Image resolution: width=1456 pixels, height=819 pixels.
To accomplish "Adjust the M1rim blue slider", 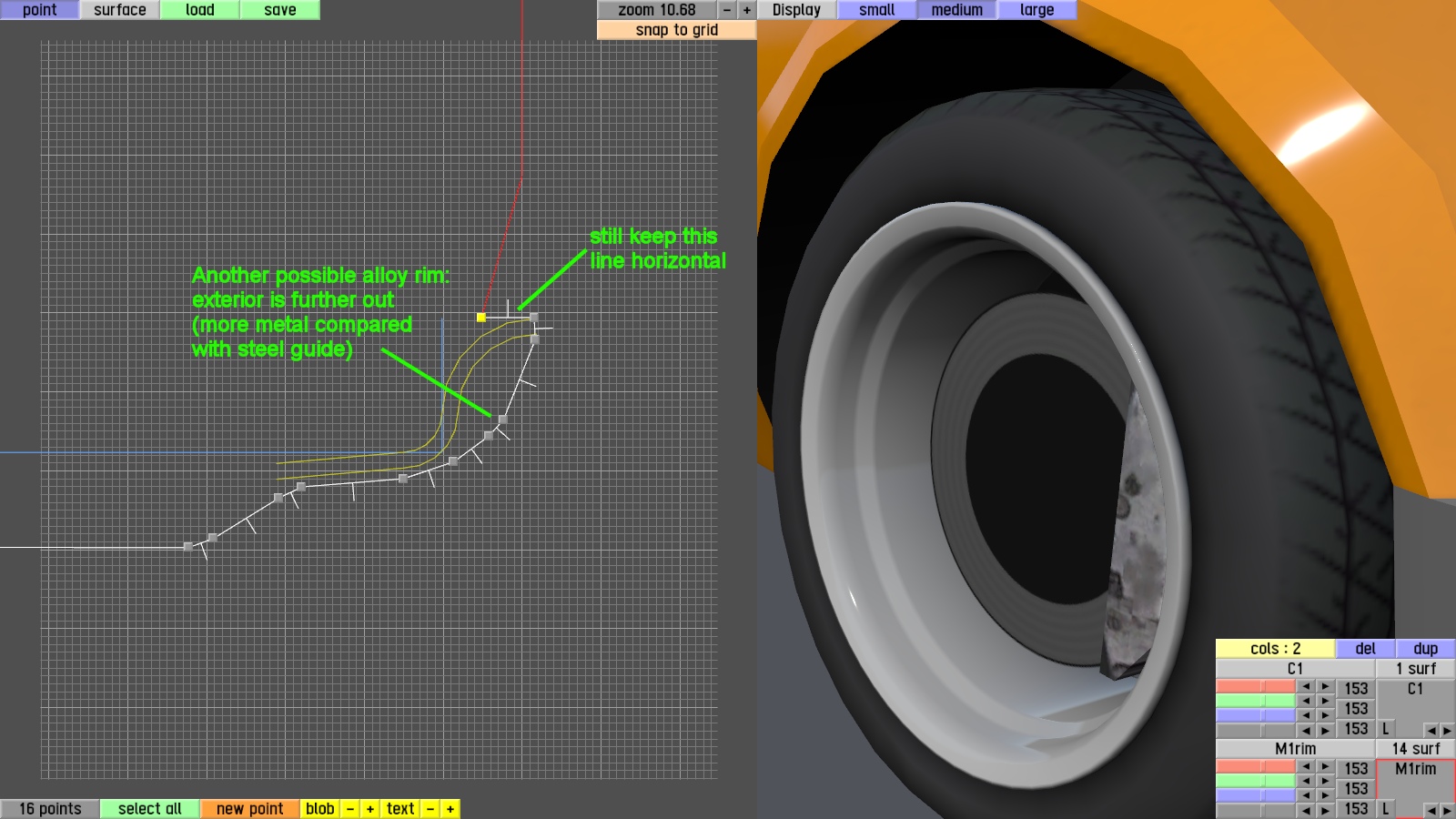I will point(1256,795).
